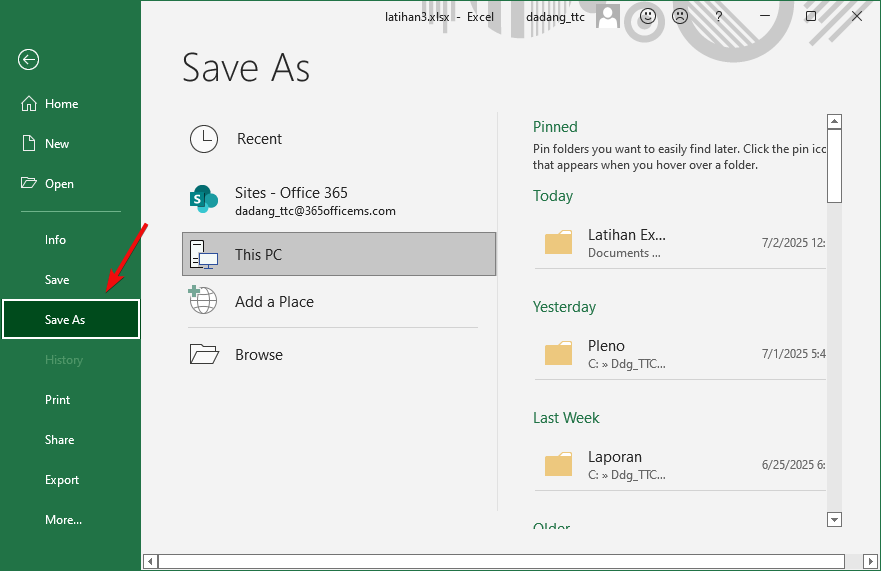Click the back arrow to exit backstage
The width and height of the screenshot is (881, 571).
(x=28, y=59)
